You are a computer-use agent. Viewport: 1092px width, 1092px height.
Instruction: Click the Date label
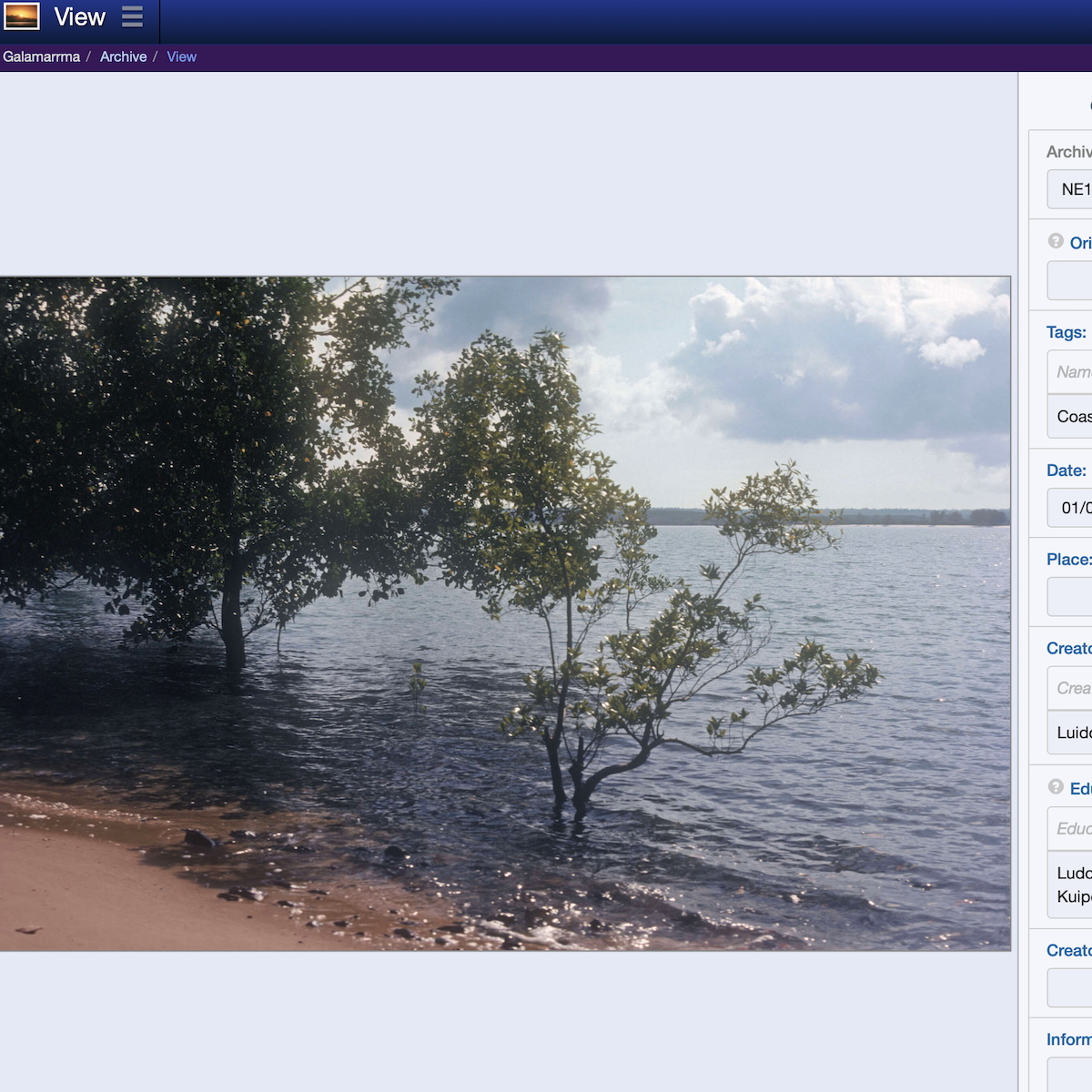pos(1067,470)
